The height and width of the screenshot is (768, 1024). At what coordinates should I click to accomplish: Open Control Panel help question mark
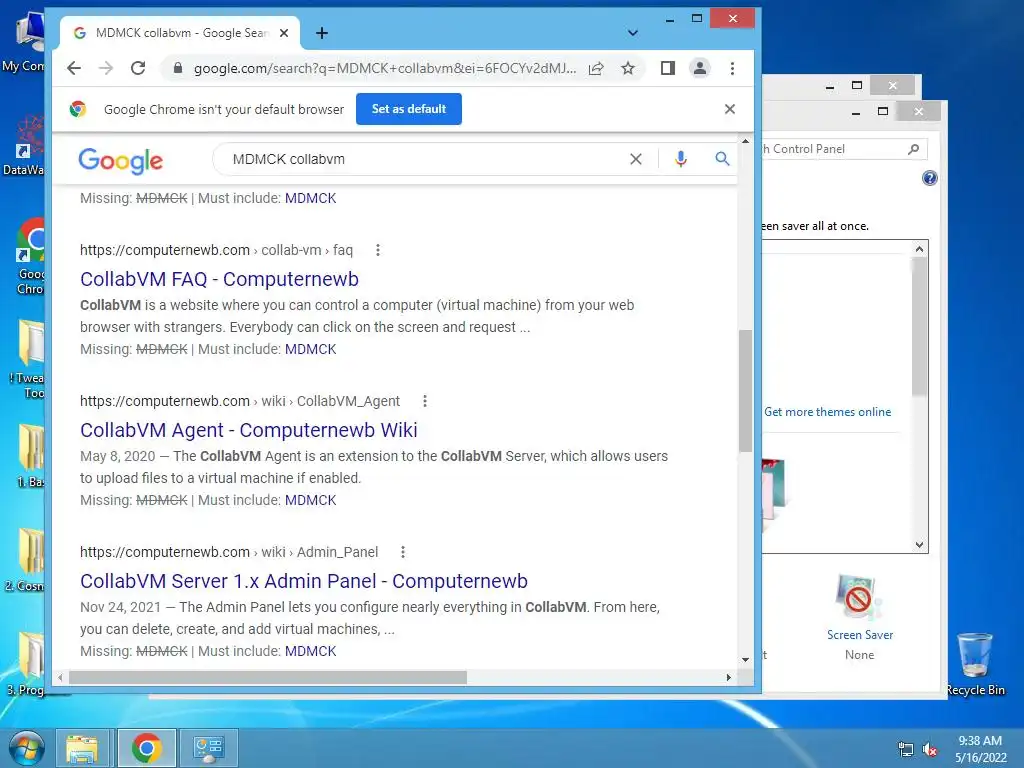click(930, 178)
